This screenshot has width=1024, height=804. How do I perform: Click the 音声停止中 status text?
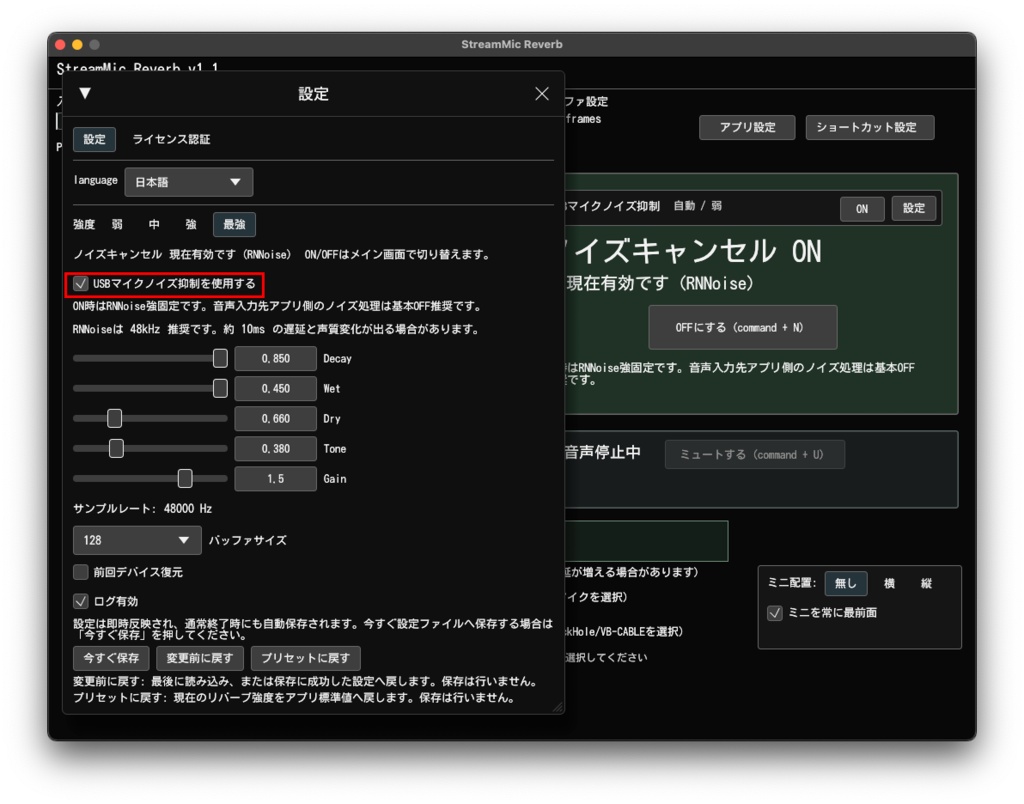point(602,453)
